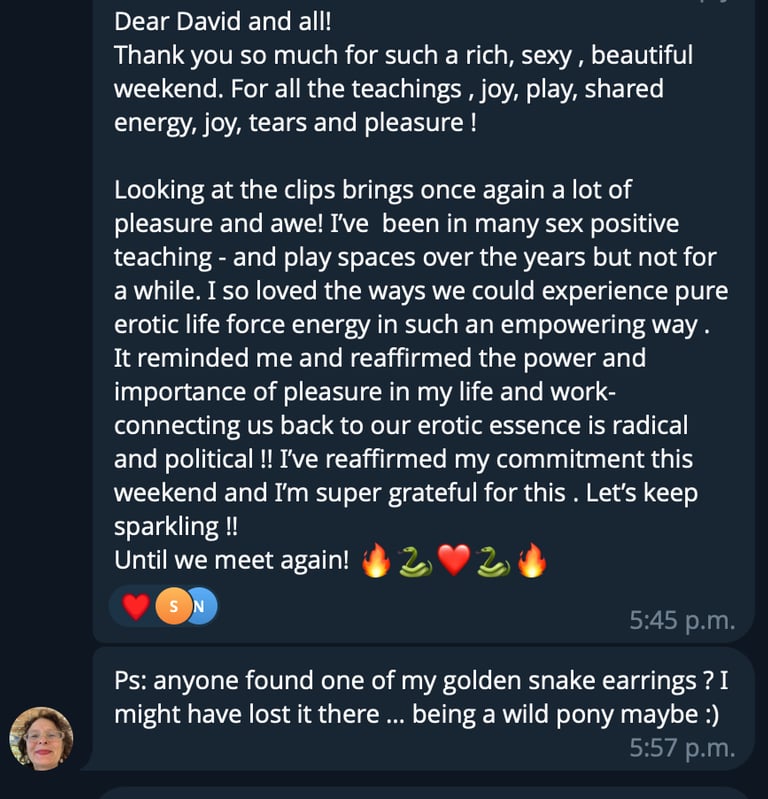Click the orange S reactor avatar
This screenshot has width=768, height=799.
(x=173, y=606)
